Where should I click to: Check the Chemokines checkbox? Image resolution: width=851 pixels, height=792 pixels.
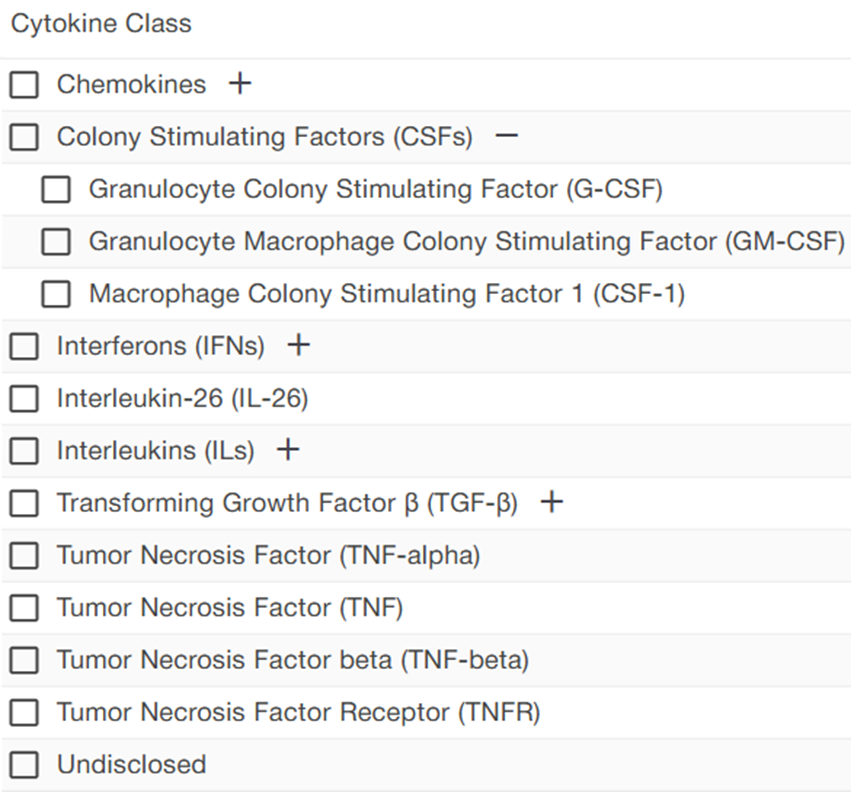(24, 85)
